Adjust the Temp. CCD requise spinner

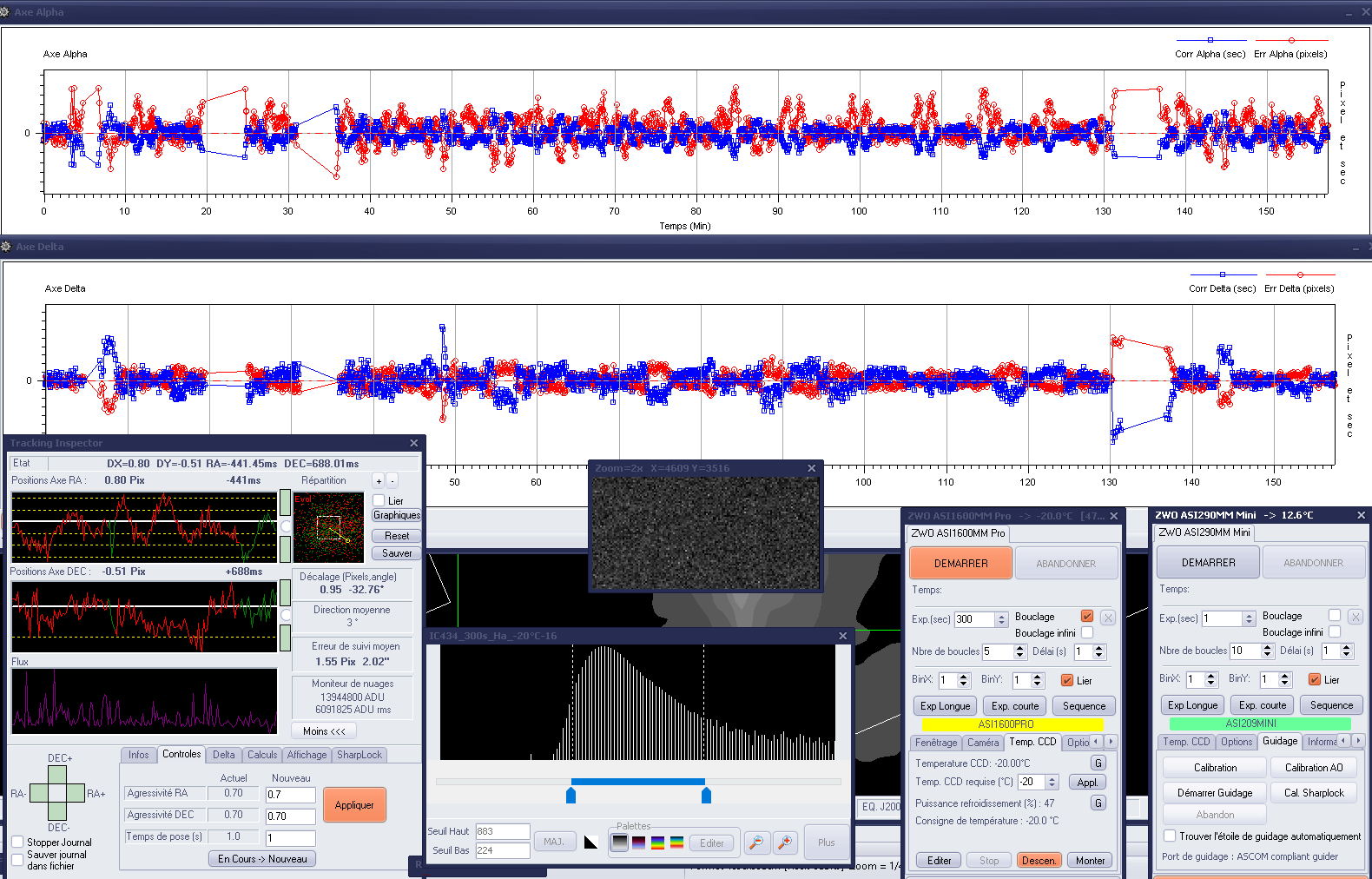click(x=1052, y=782)
